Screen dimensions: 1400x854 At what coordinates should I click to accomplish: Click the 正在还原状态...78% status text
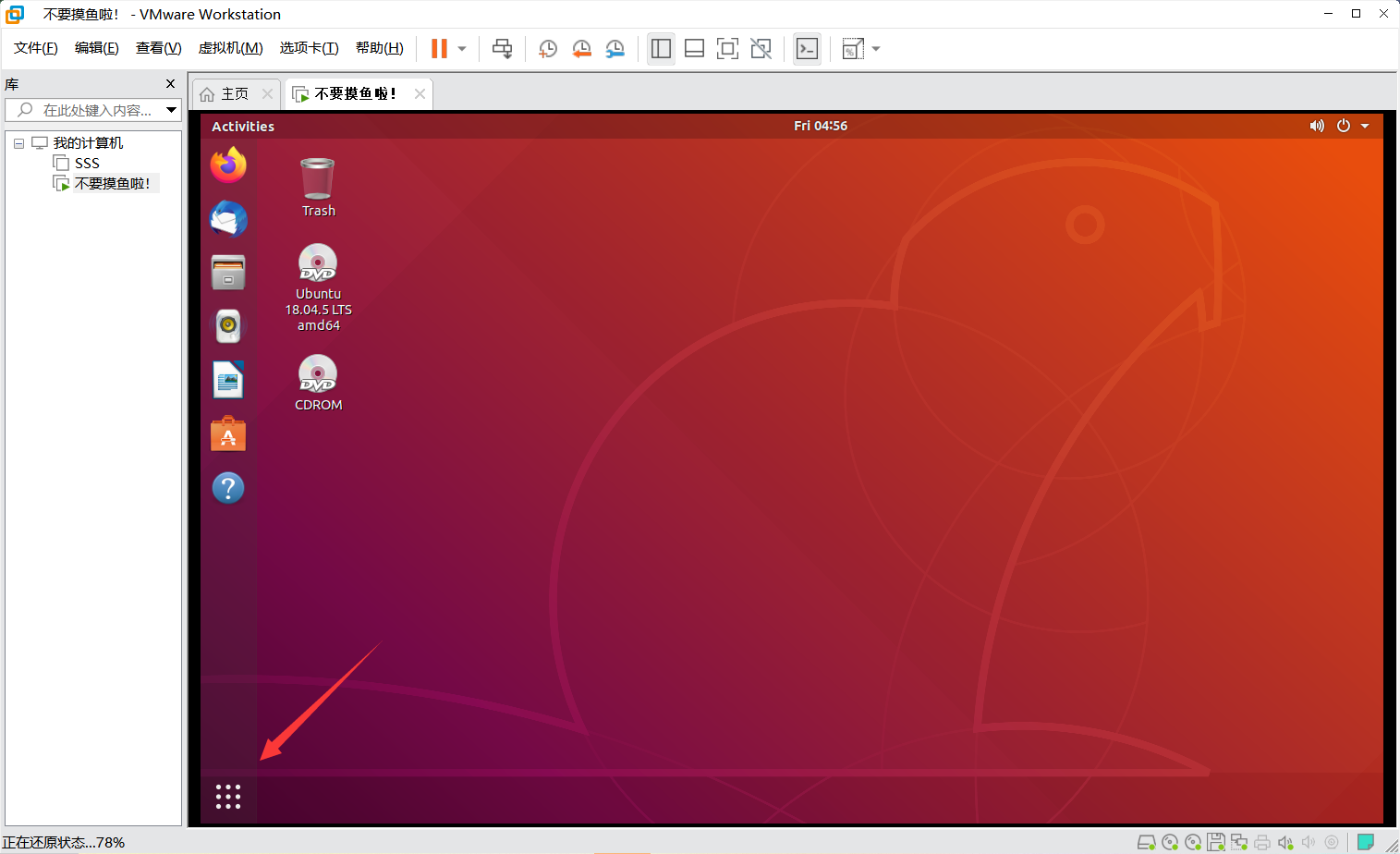[x=63, y=843]
